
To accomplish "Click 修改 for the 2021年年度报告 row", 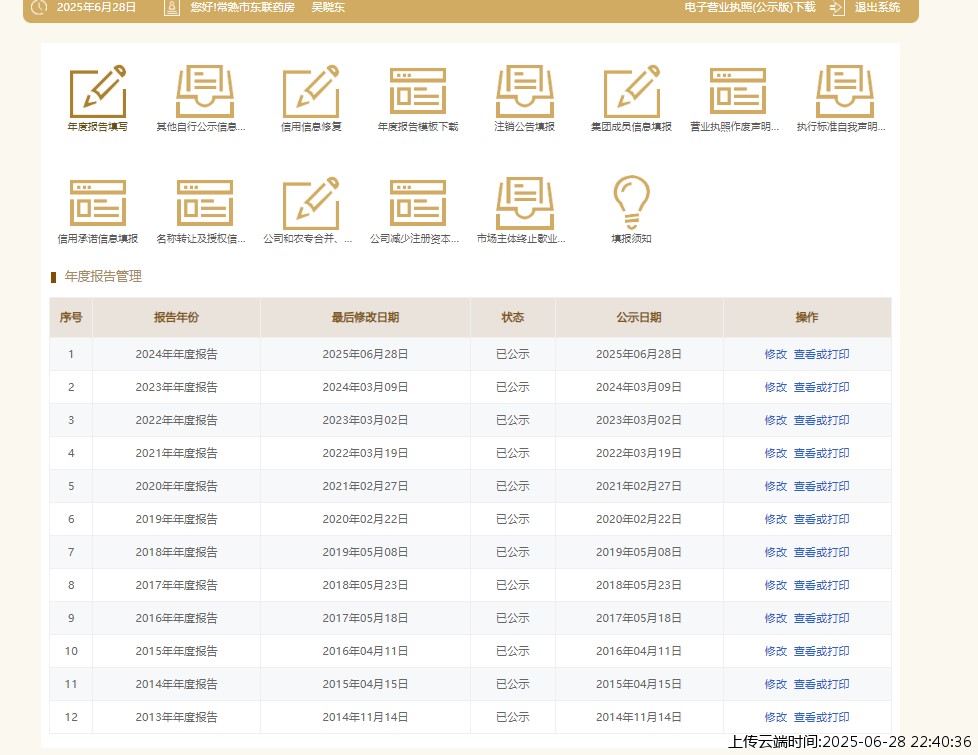I will coord(776,453).
